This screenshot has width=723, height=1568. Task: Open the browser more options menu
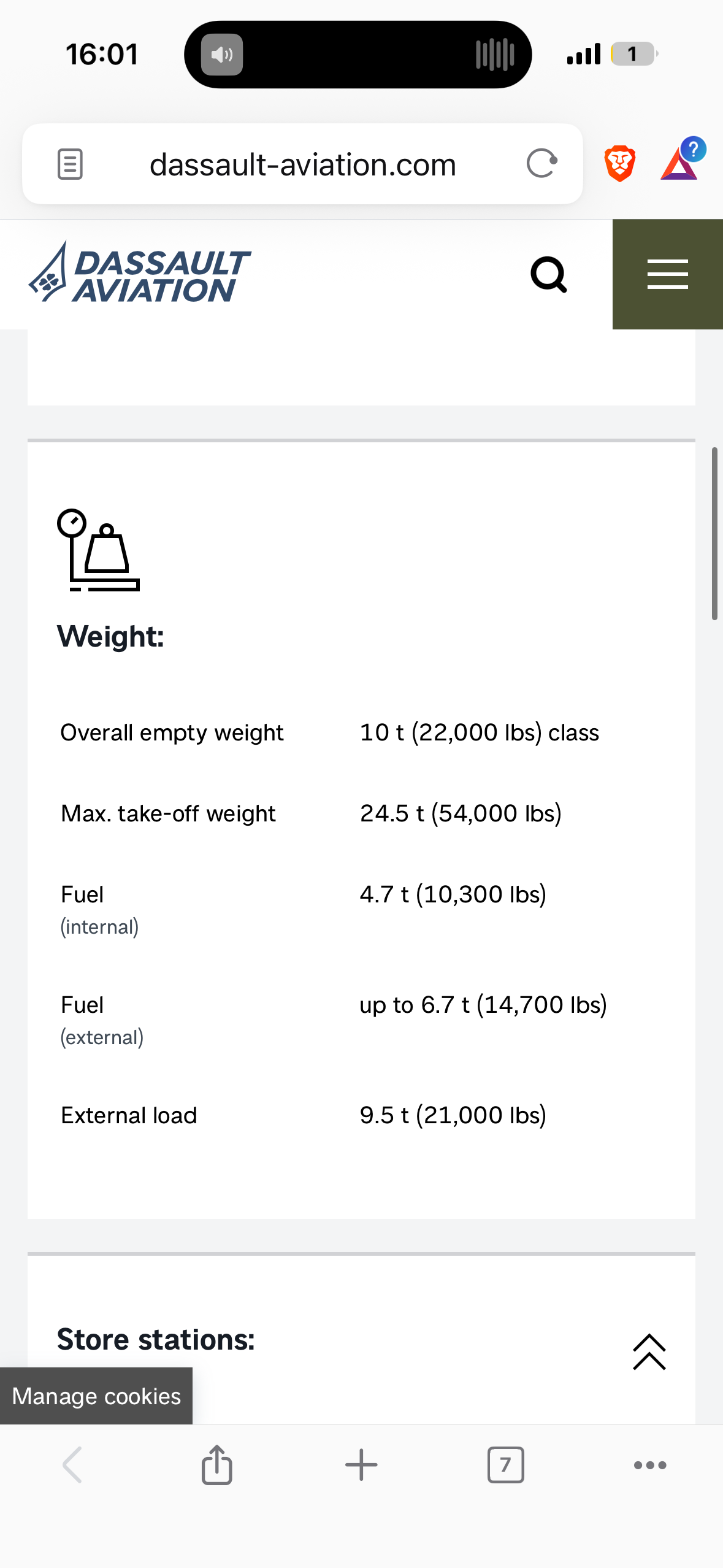[649, 1465]
